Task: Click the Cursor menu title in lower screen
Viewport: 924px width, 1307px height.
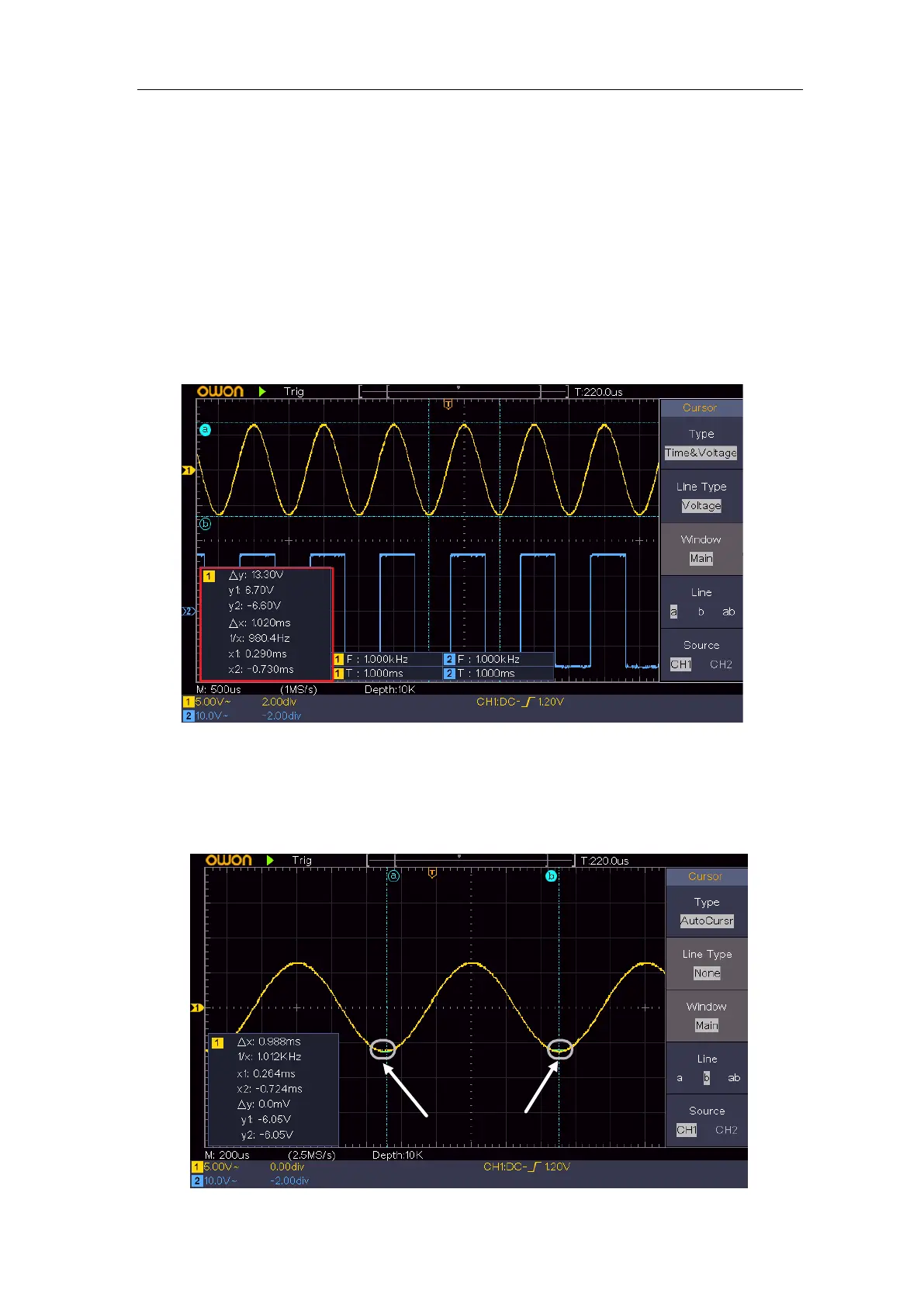Action: 706,876
